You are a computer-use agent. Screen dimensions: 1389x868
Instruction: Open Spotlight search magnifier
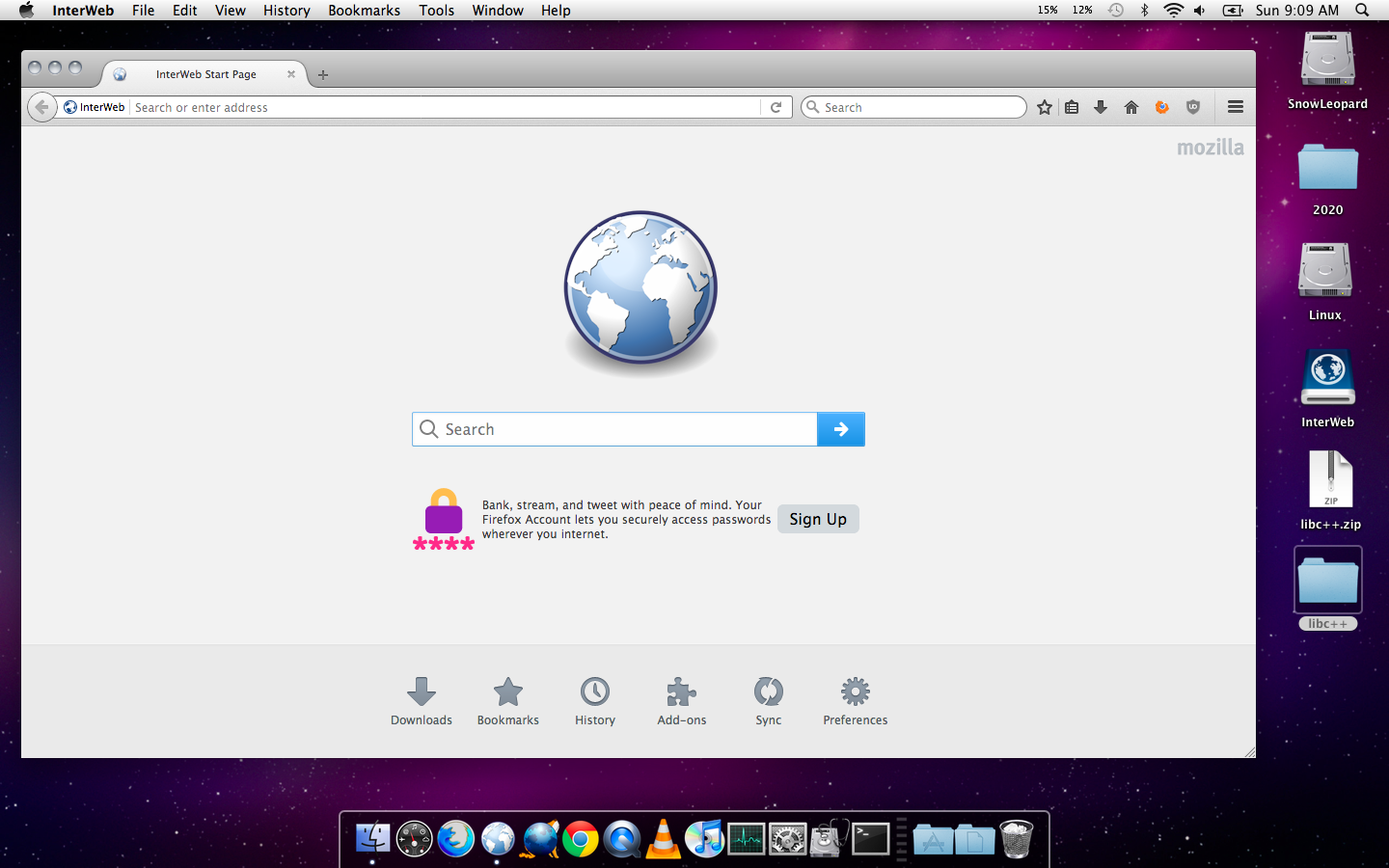tap(1362, 11)
